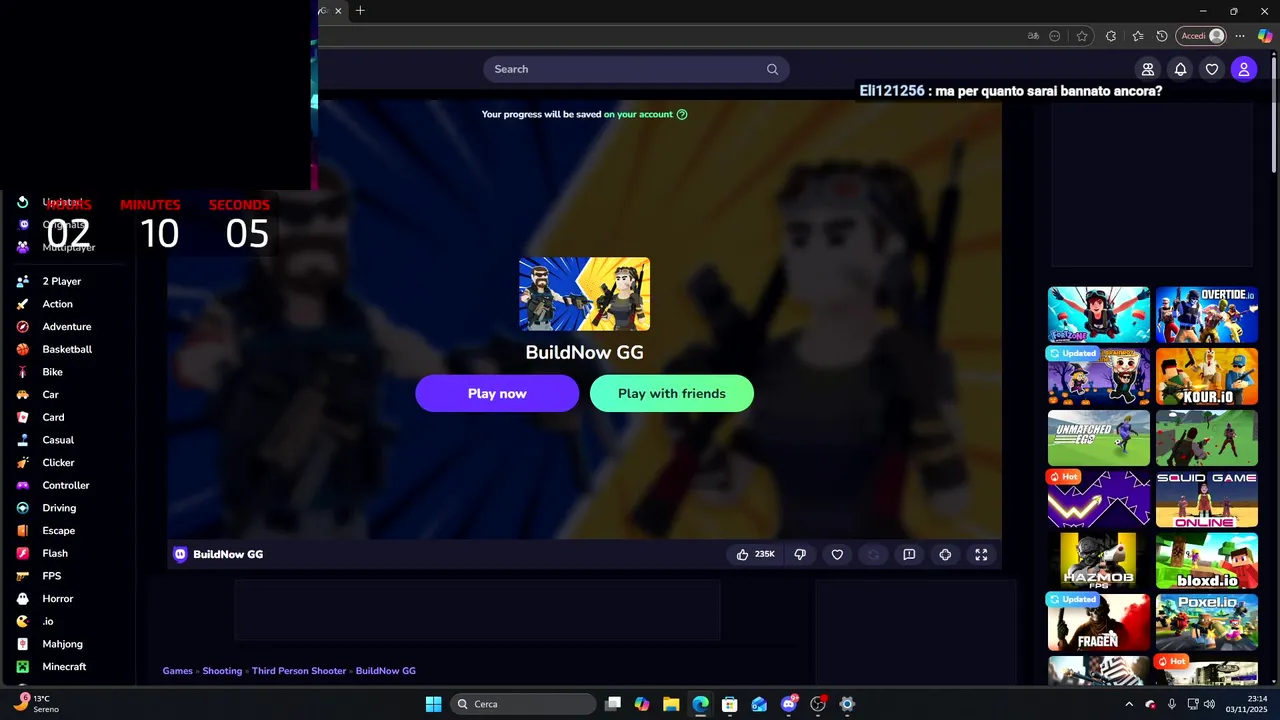Open the purple account profile button

(x=1244, y=69)
